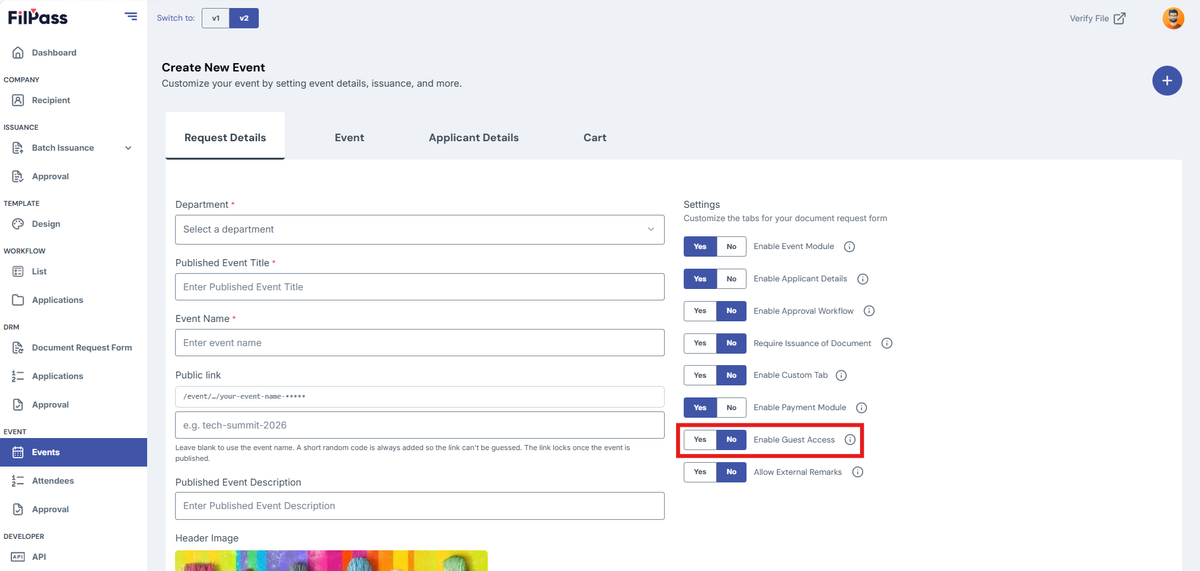
Task: Focus the Published Event Description field
Action: pos(420,506)
